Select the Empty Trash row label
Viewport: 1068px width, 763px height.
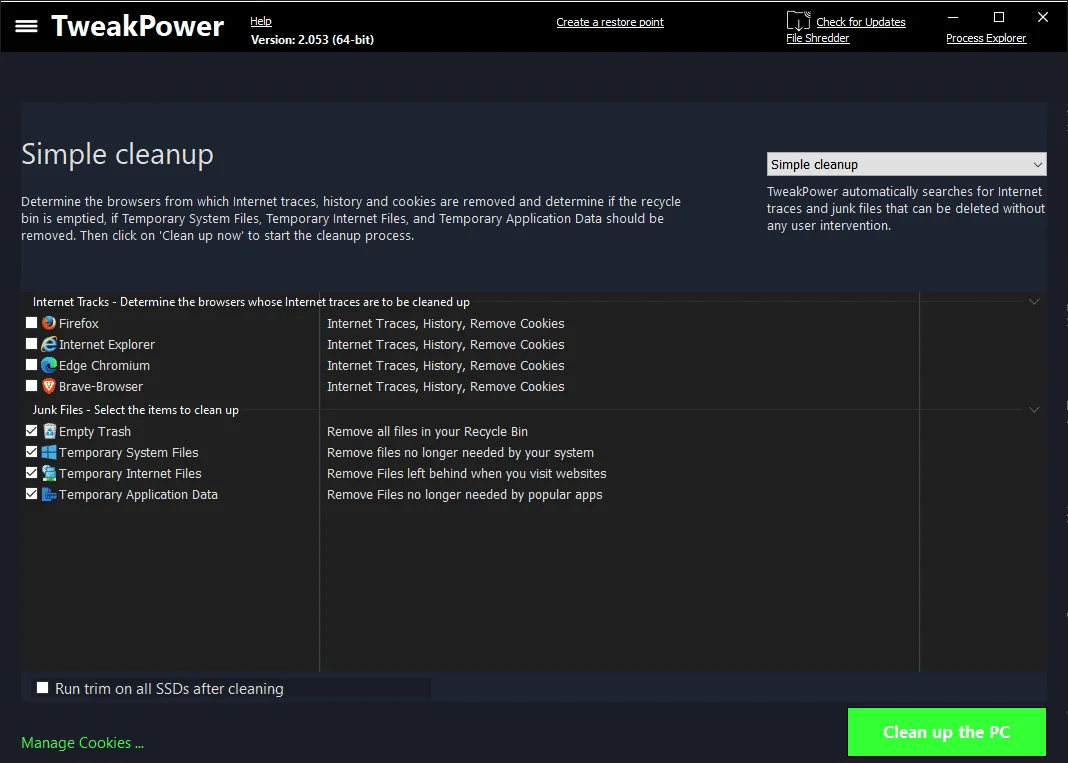click(95, 432)
